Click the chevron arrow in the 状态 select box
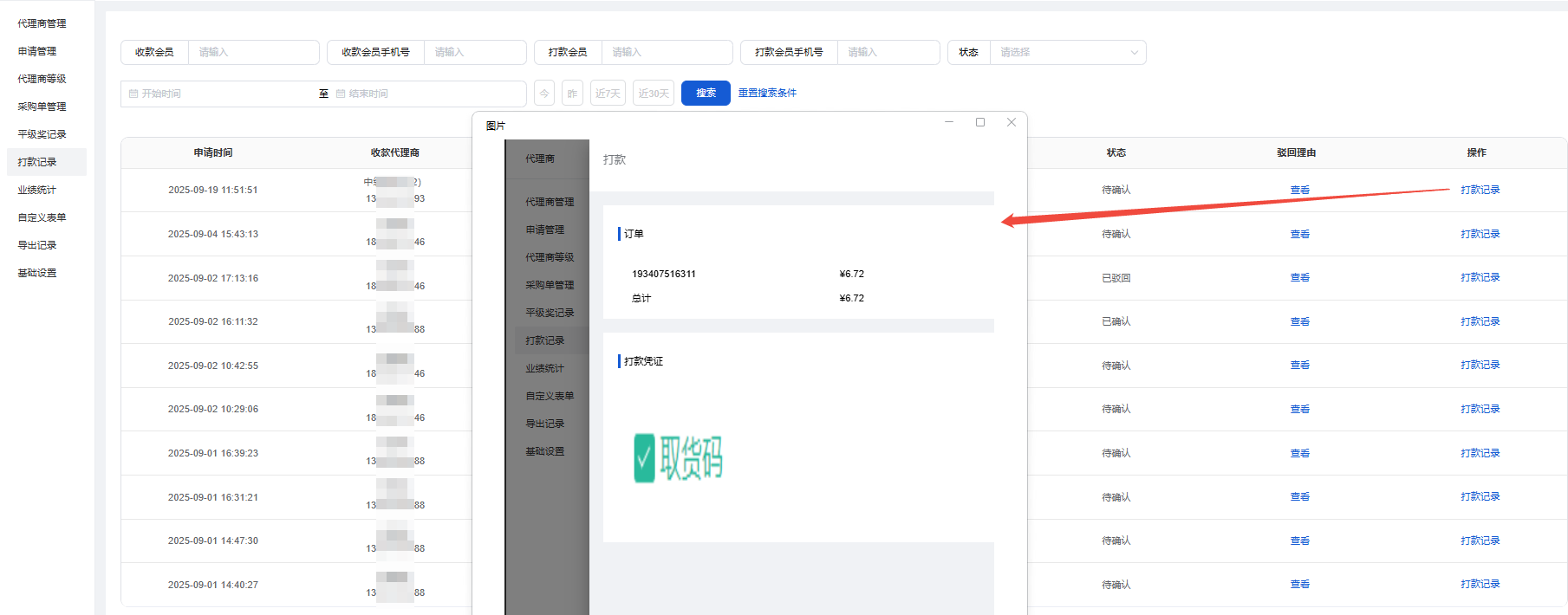 pos(1134,52)
